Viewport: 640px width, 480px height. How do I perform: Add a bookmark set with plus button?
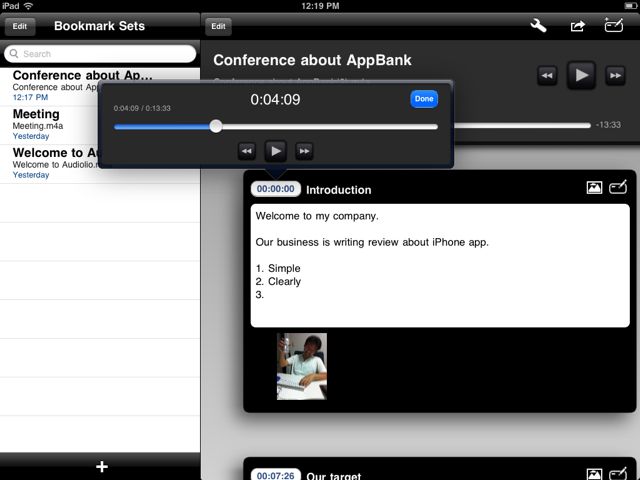(x=102, y=467)
